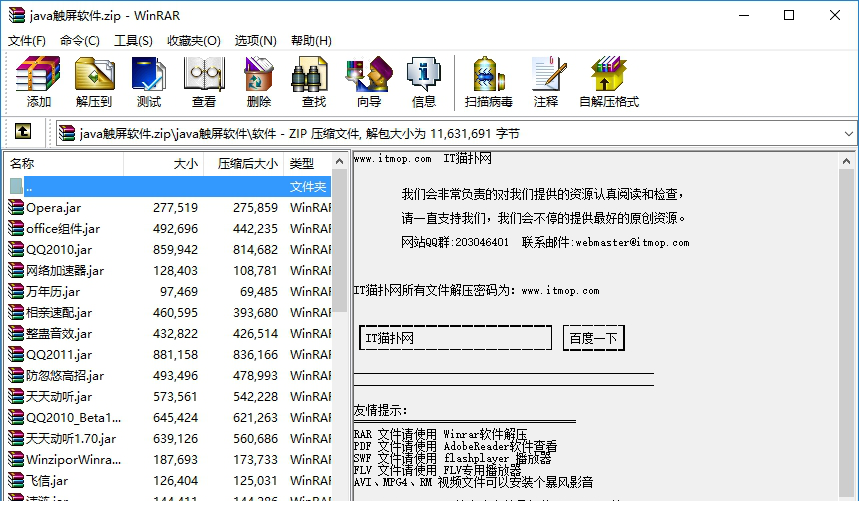Screen dimensions: 859x521
Task: Select the 天天动听1.70.jar file name
Action: coord(71,438)
